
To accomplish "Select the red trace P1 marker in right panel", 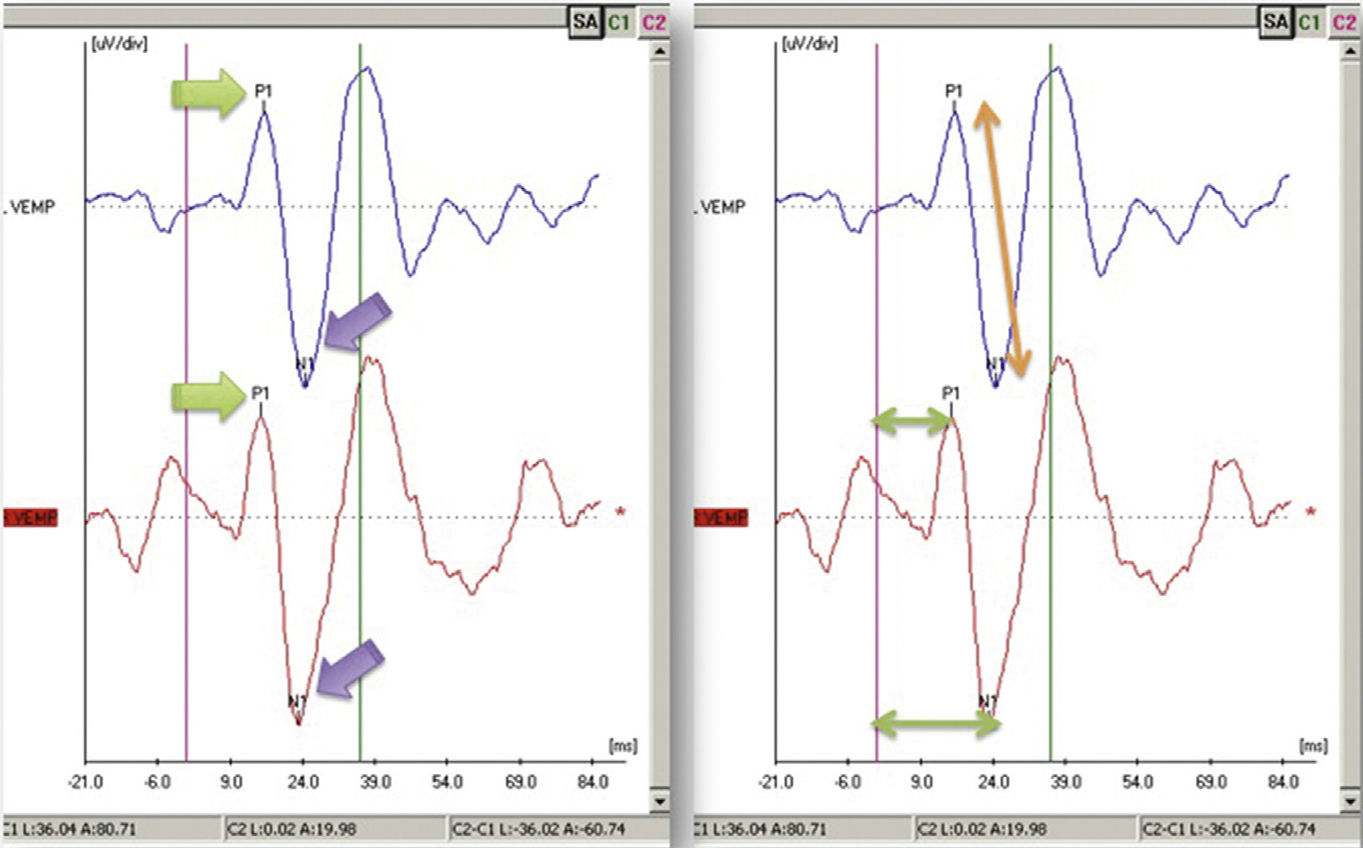I will (x=951, y=393).
